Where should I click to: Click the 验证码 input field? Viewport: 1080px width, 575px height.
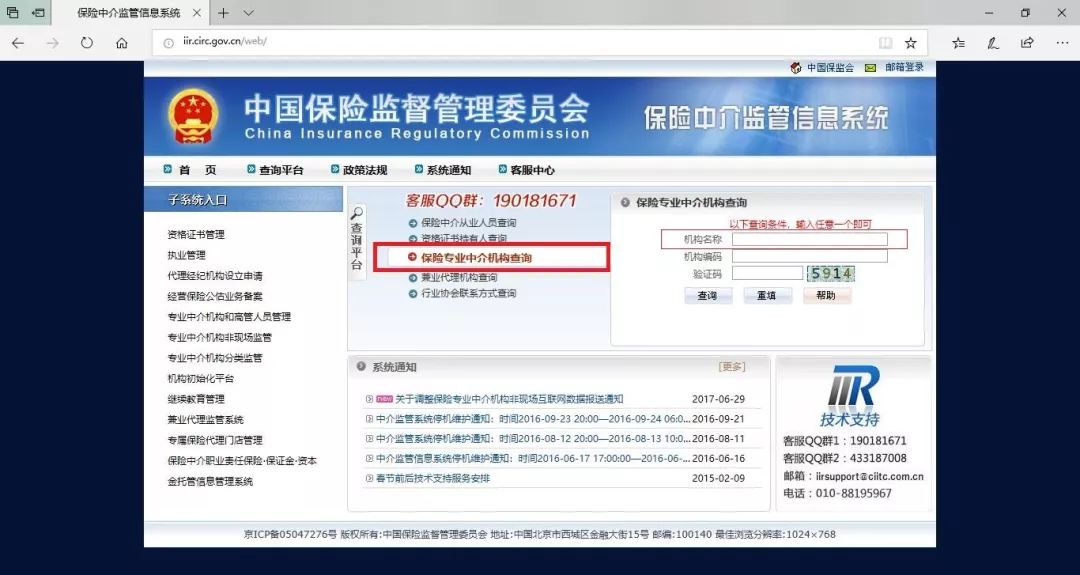767,273
